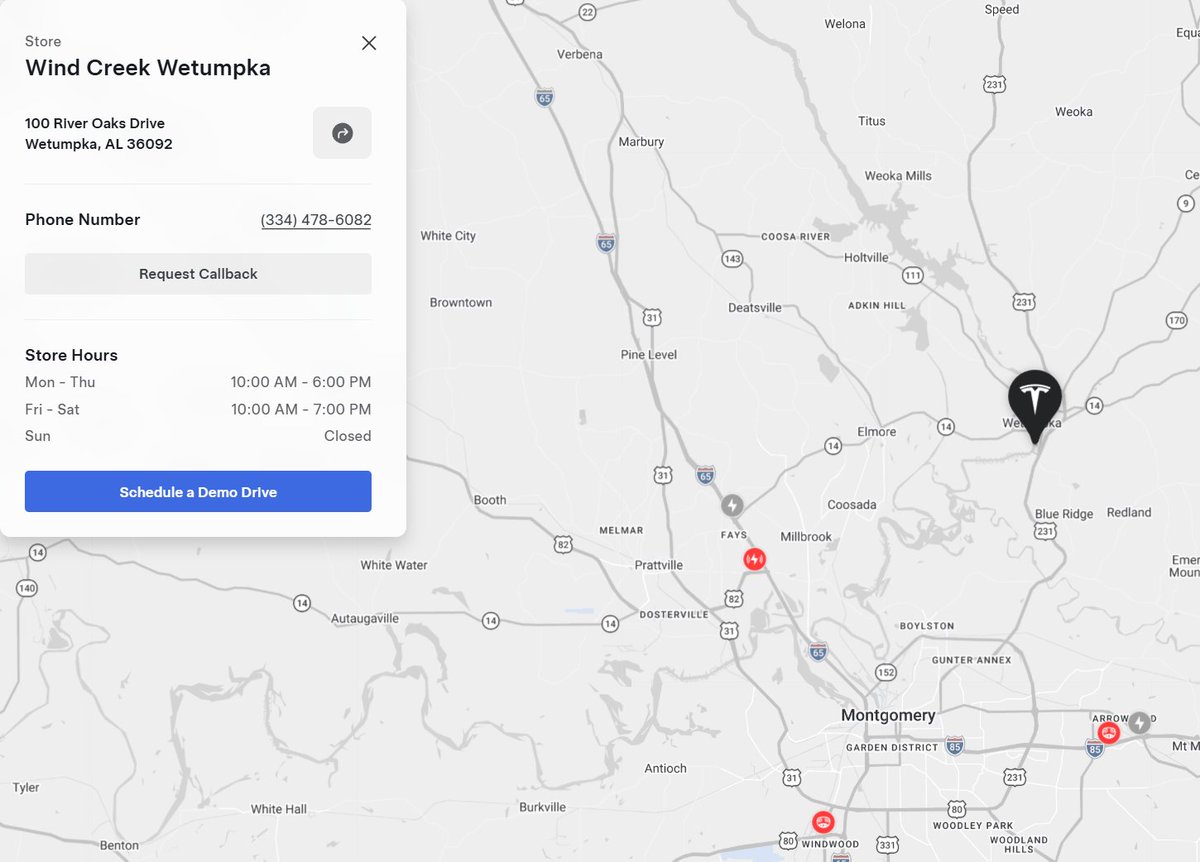This screenshot has height=862, width=1200.
Task: Click the Route 143 highway shield
Action: 732,259
